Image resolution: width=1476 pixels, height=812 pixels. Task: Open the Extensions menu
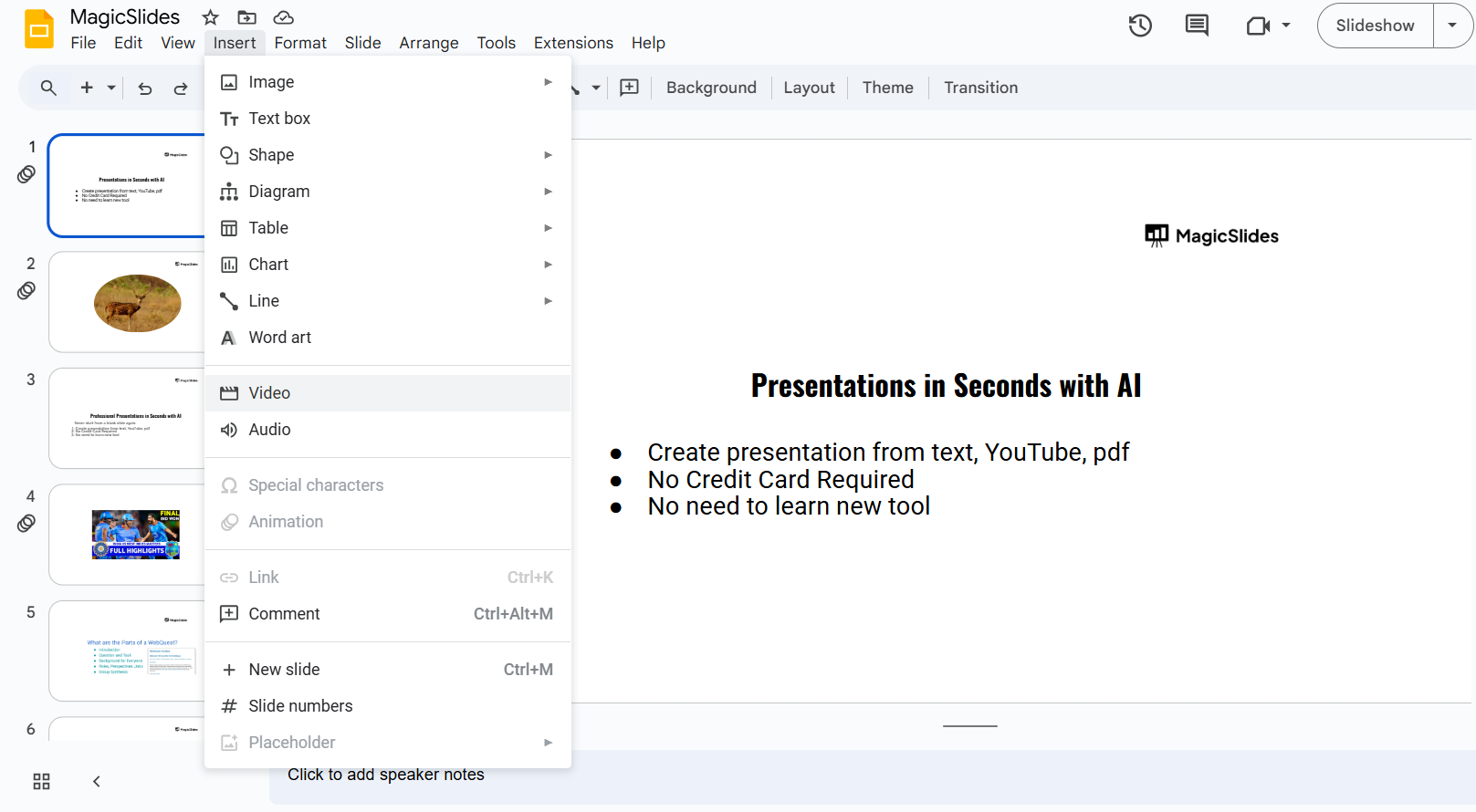pyautogui.click(x=573, y=43)
